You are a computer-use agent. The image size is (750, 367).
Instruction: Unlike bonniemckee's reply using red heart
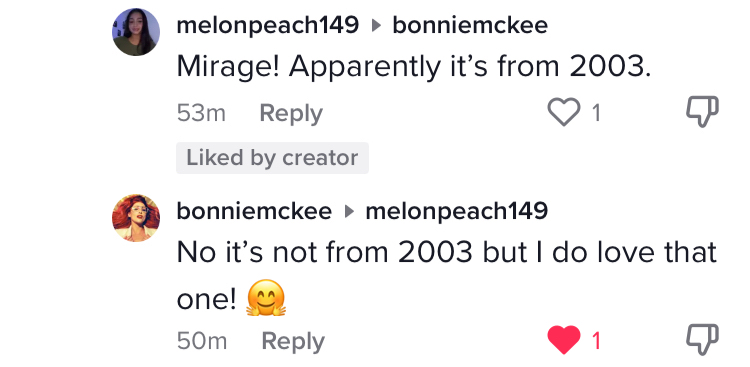point(564,341)
